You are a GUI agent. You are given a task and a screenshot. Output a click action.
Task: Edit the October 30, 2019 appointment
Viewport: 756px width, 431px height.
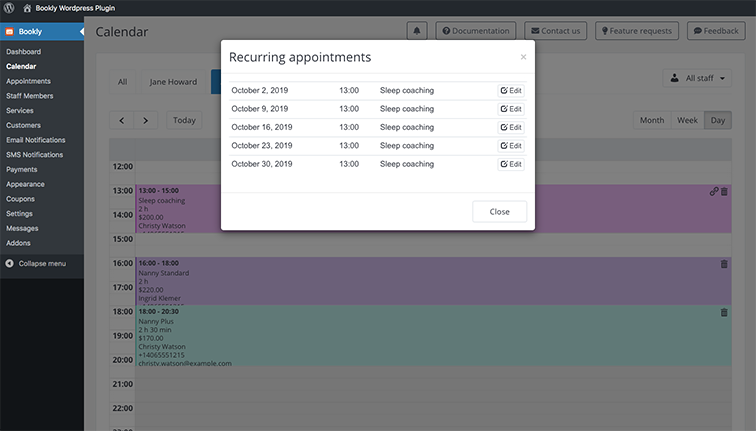(511, 164)
